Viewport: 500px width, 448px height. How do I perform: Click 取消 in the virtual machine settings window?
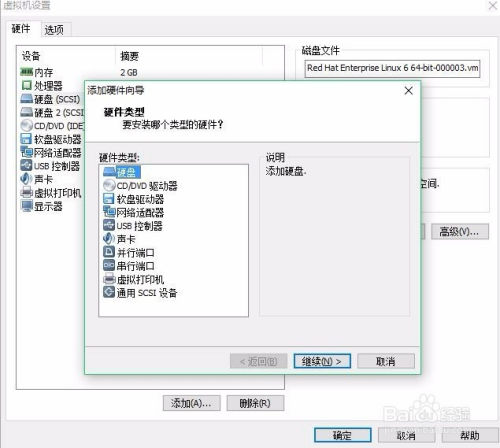click(407, 435)
